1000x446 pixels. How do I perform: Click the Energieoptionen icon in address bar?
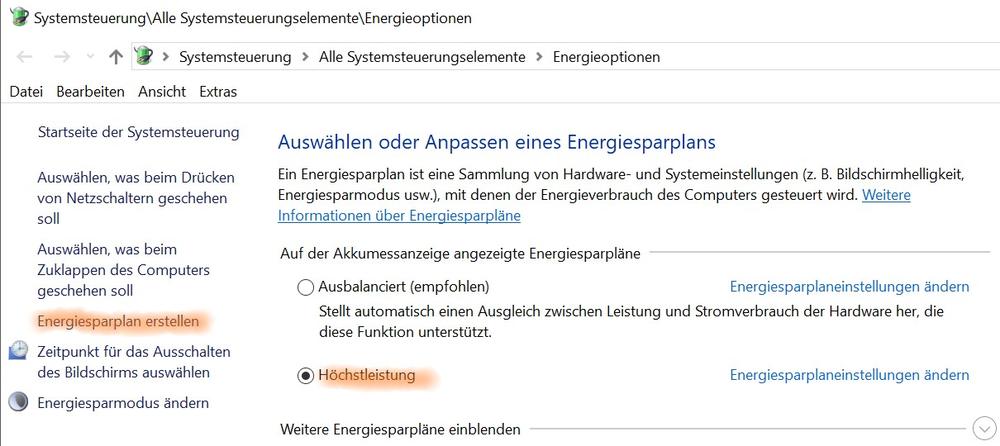[145, 57]
